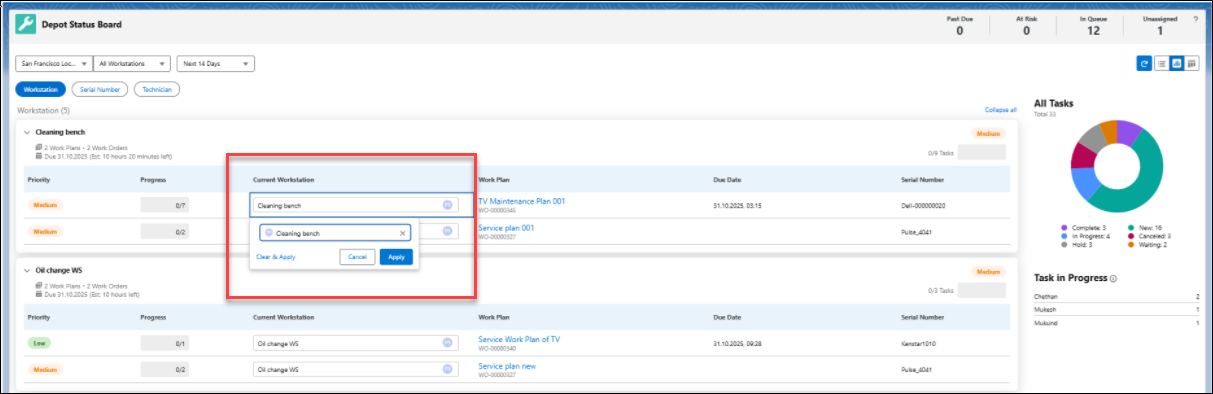Click the workstation icon in the Service Work Plan of TV row
The image size is (1213, 394).
coord(447,343)
